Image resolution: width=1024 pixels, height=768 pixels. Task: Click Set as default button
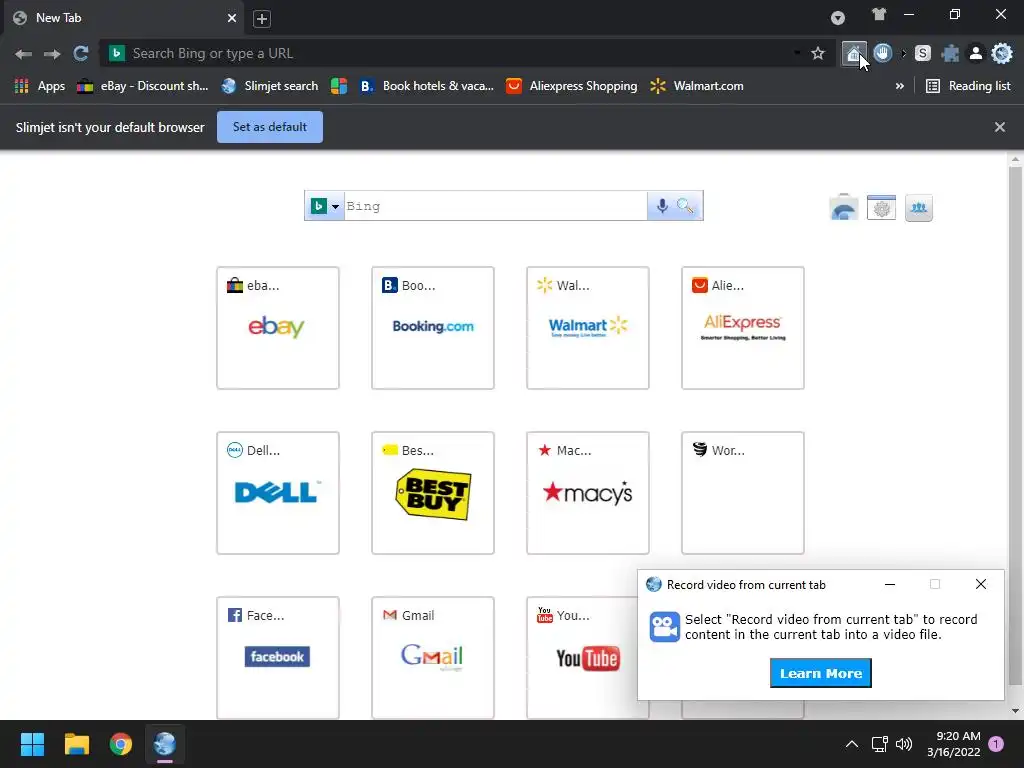[x=270, y=127]
